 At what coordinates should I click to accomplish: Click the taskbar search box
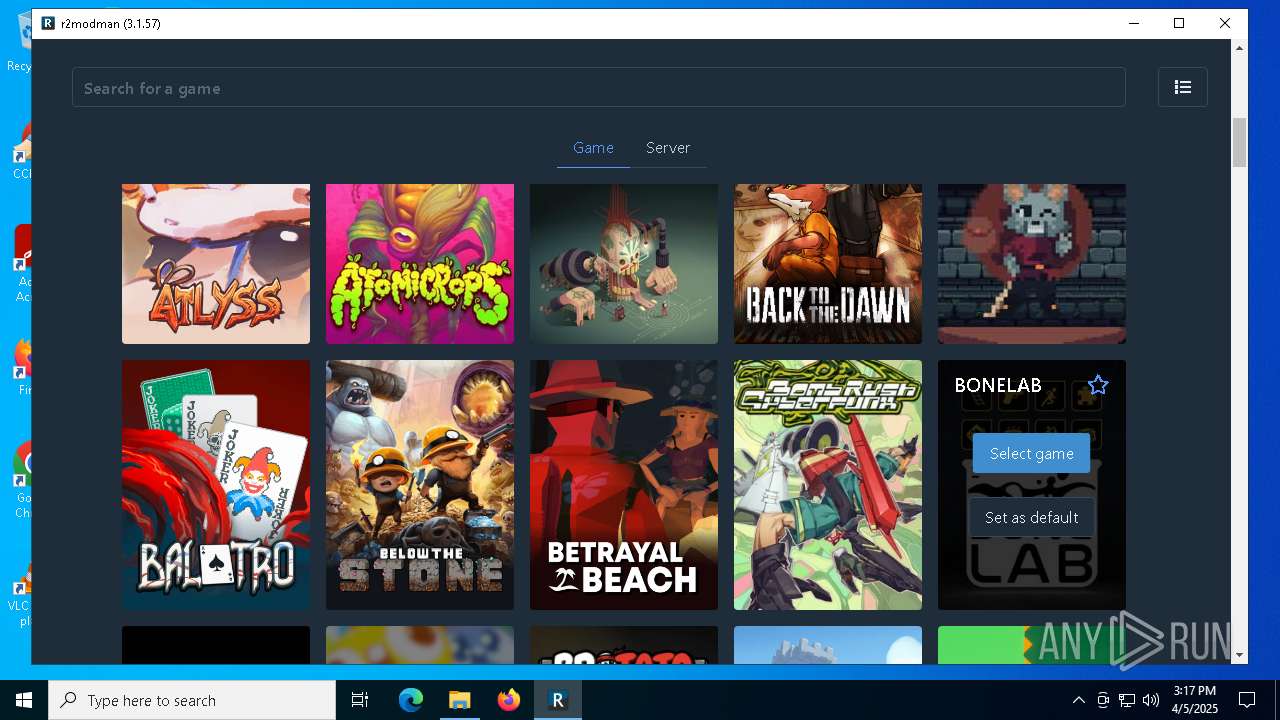[192, 700]
